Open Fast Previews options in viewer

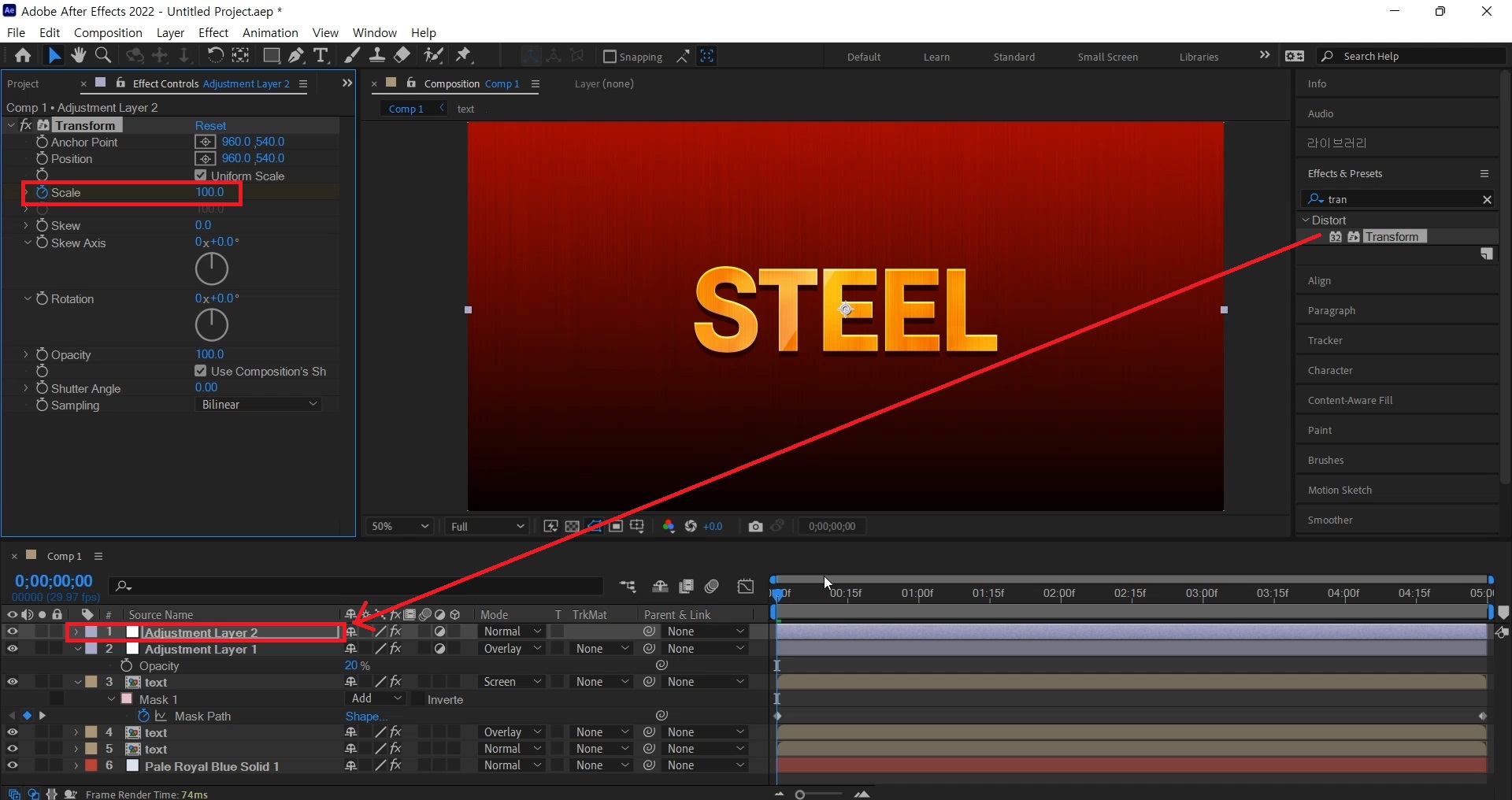click(550, 526)
